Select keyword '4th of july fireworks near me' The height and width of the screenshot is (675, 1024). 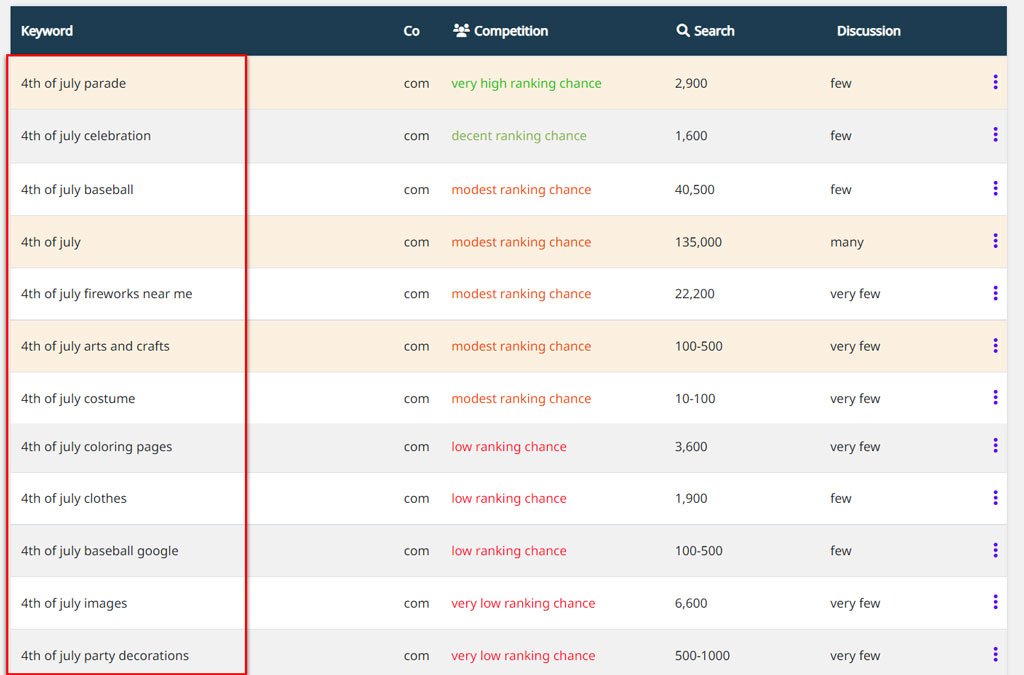tap(106, 294)
